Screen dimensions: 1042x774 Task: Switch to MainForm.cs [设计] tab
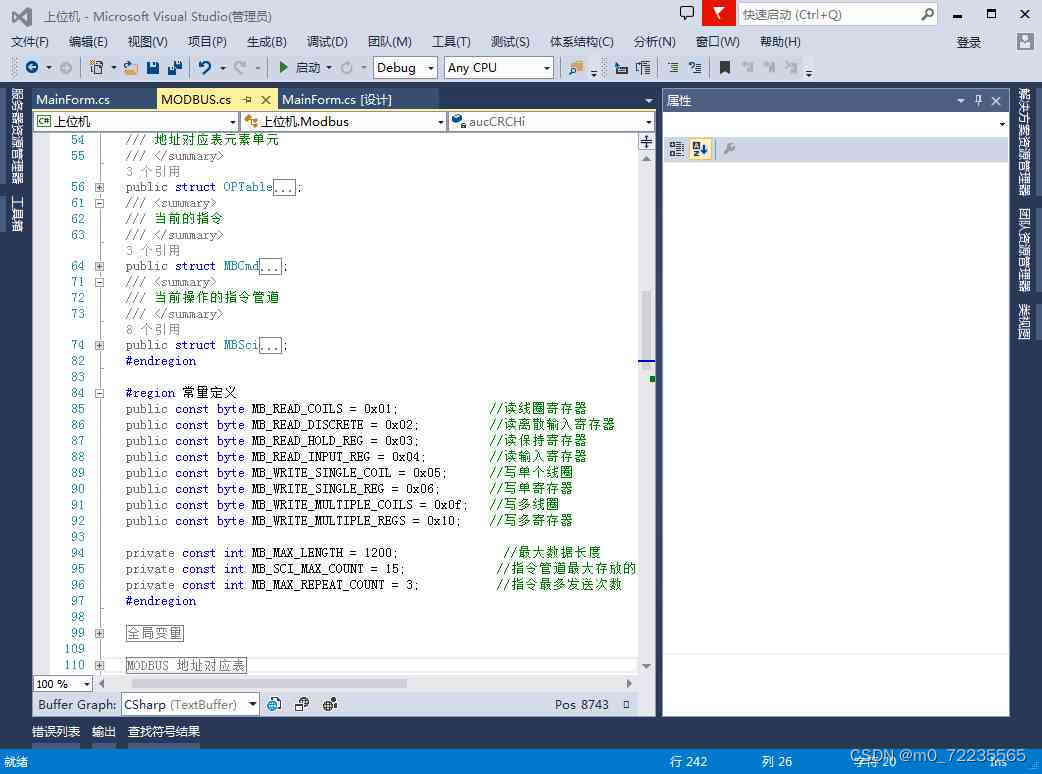pyautogui.click(x=336, y=100)
